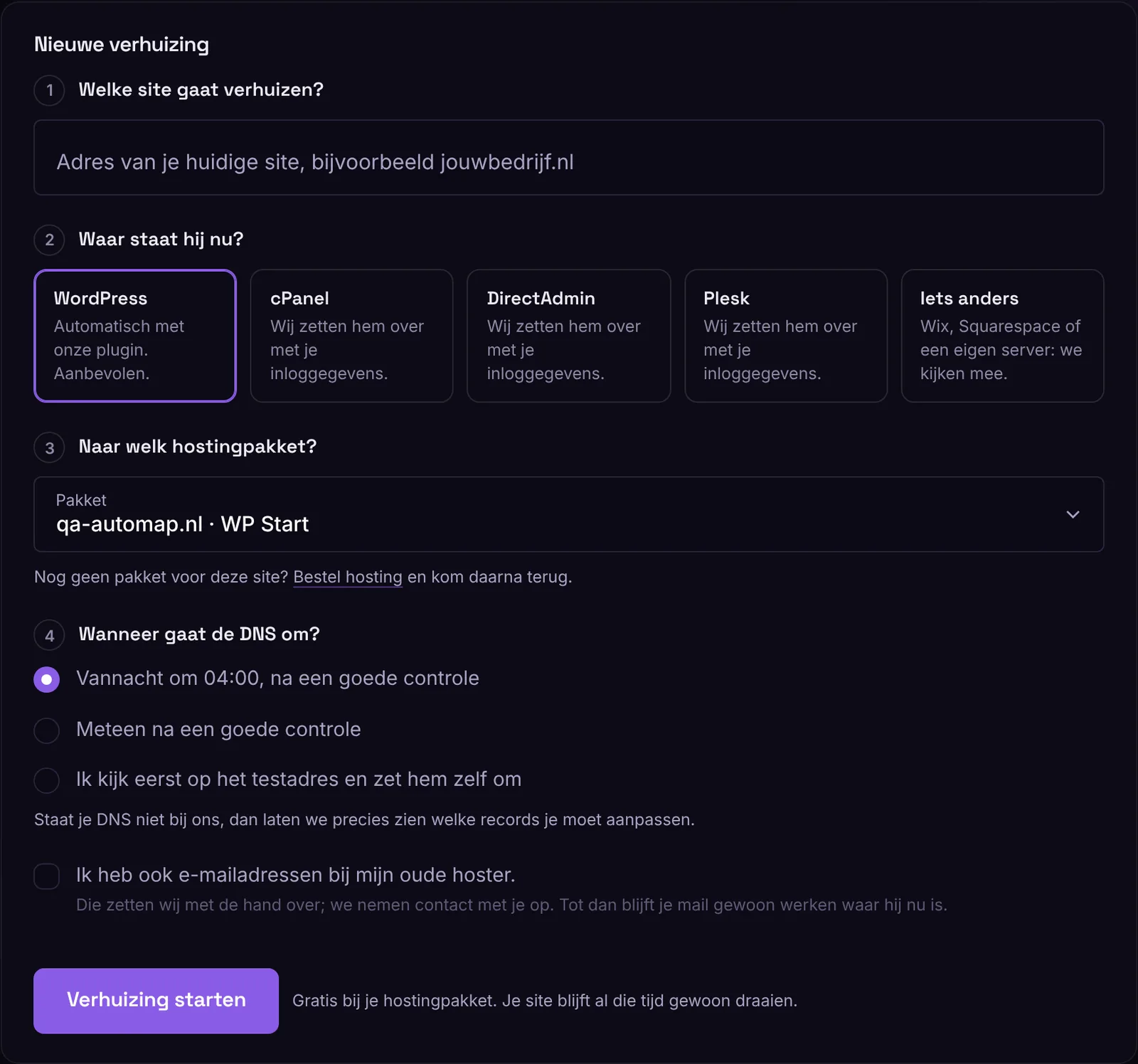1138x1064 pixels.
Task: Expand the qa-automap.nl WP Start selector
Action: (568, 514)
